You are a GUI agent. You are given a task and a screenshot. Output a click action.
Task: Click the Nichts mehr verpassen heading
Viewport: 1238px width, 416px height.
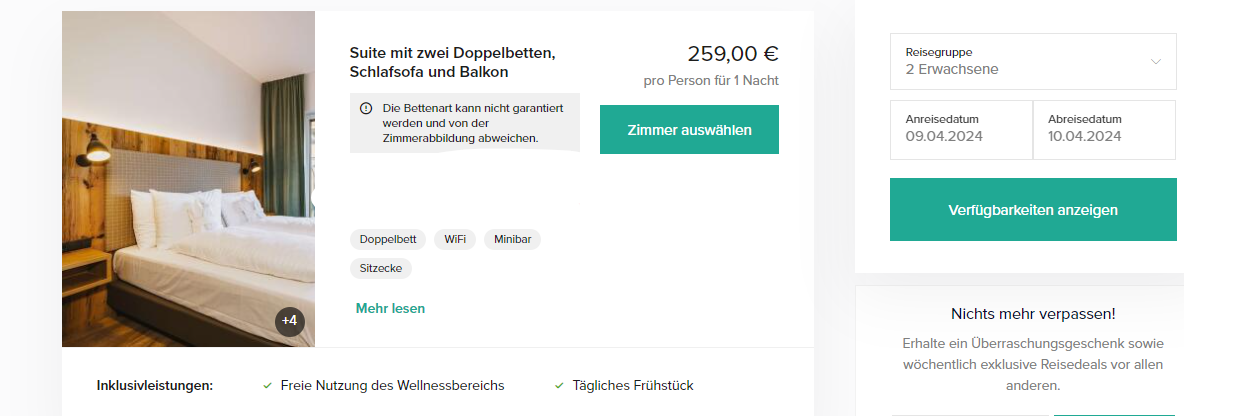1033,314
